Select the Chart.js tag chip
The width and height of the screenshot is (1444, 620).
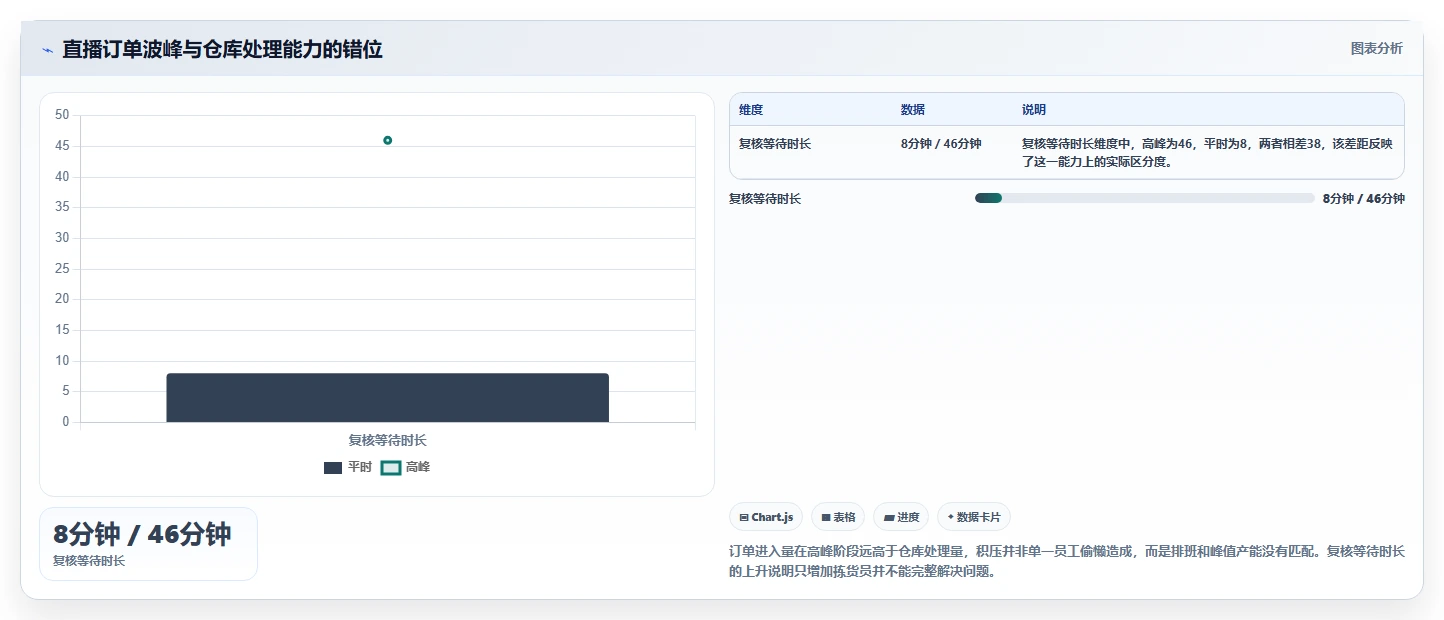(x=766, y=517)
